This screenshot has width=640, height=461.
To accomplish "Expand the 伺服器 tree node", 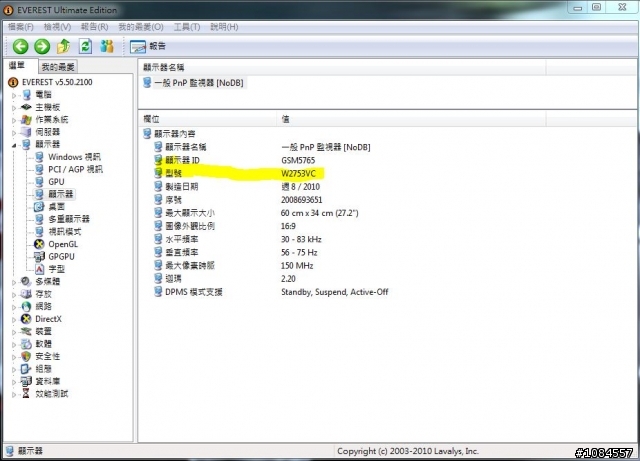I will 14,133.
